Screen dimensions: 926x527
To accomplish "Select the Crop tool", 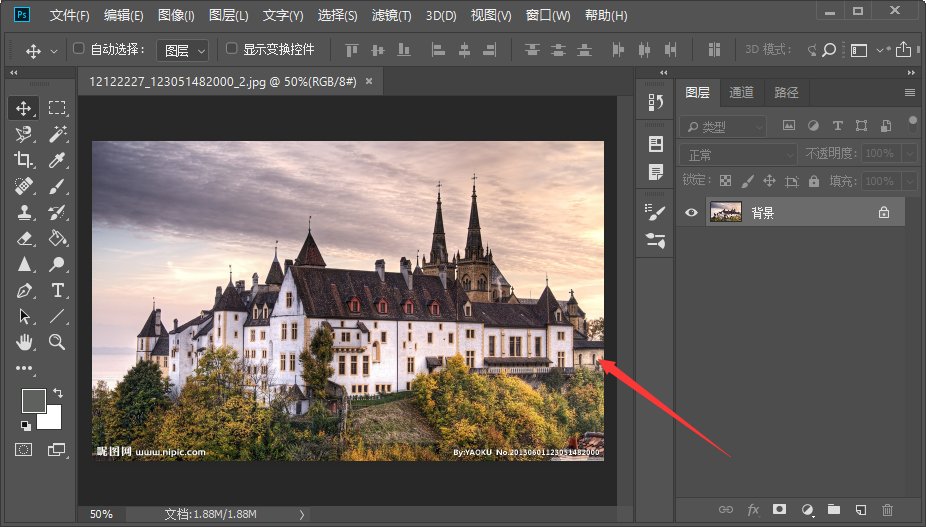I will click(24, 160).
